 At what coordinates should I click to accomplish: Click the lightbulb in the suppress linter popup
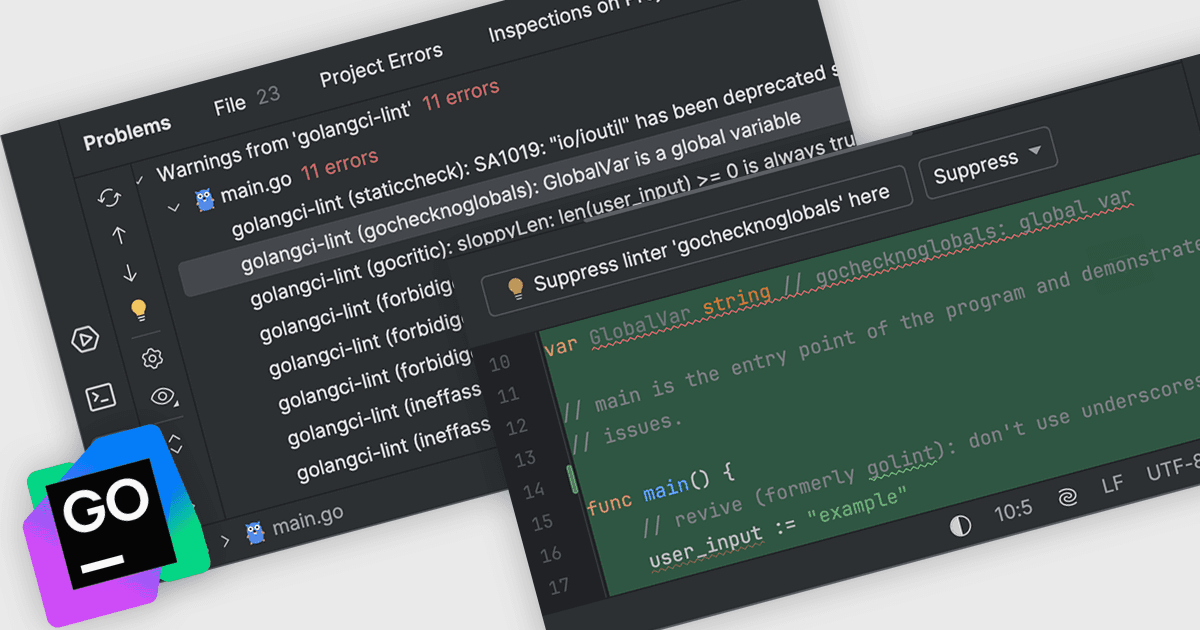point(516,288)
